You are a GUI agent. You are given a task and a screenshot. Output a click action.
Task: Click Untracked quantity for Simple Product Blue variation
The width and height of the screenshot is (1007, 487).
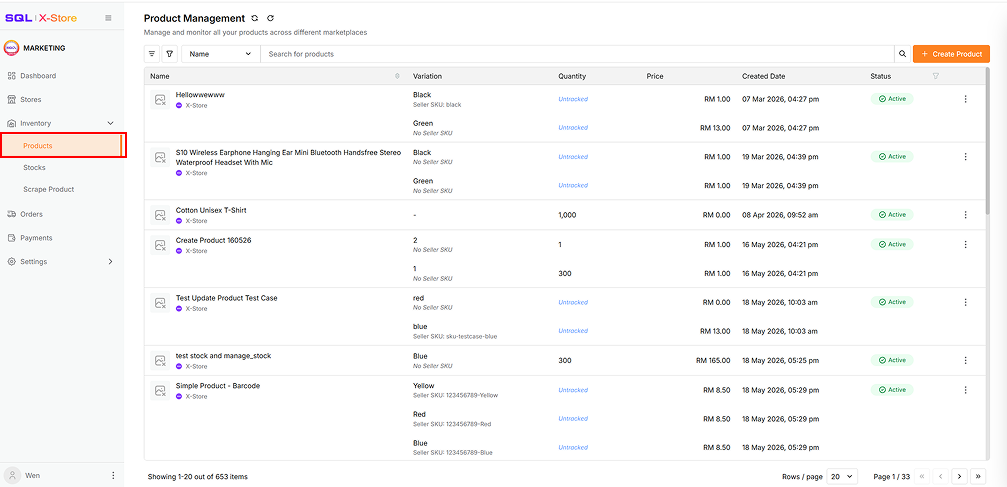pos(573,447)
